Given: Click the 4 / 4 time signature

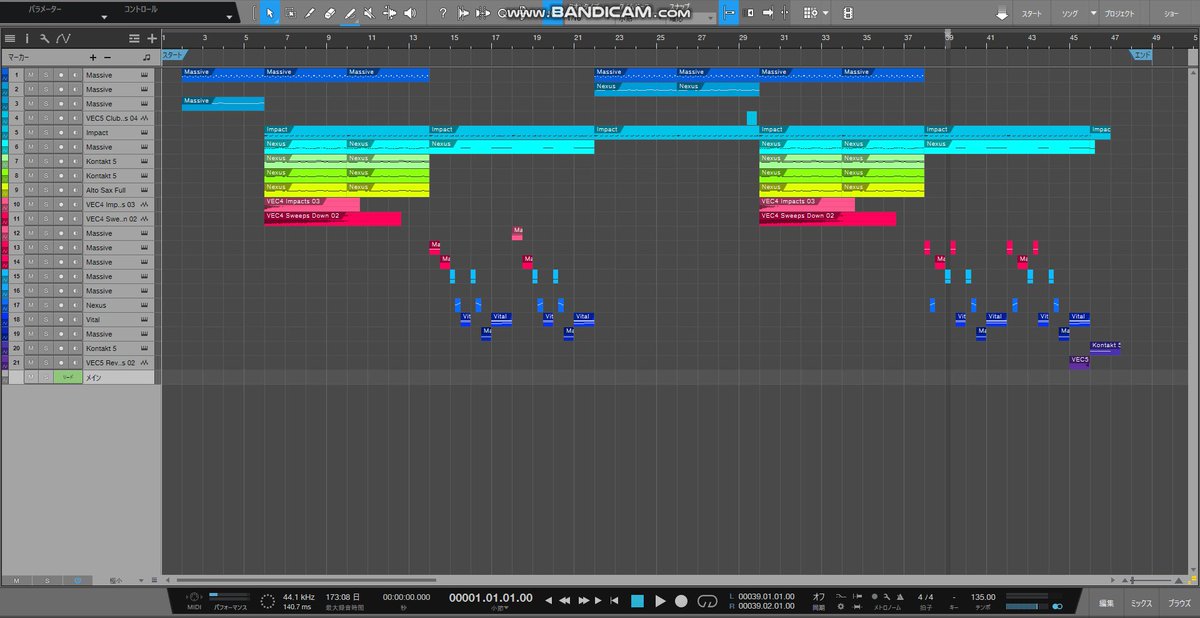Looking at the screenshot, I should (x=925, y=597).
